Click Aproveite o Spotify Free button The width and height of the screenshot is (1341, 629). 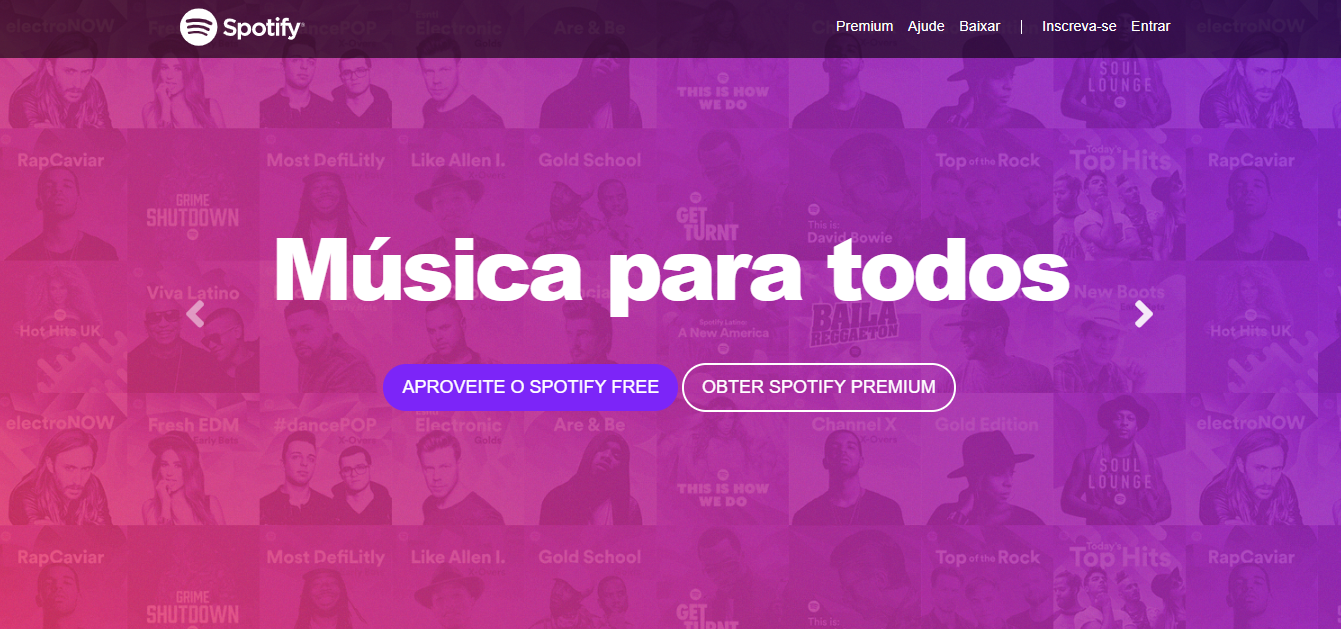[530, 387]
